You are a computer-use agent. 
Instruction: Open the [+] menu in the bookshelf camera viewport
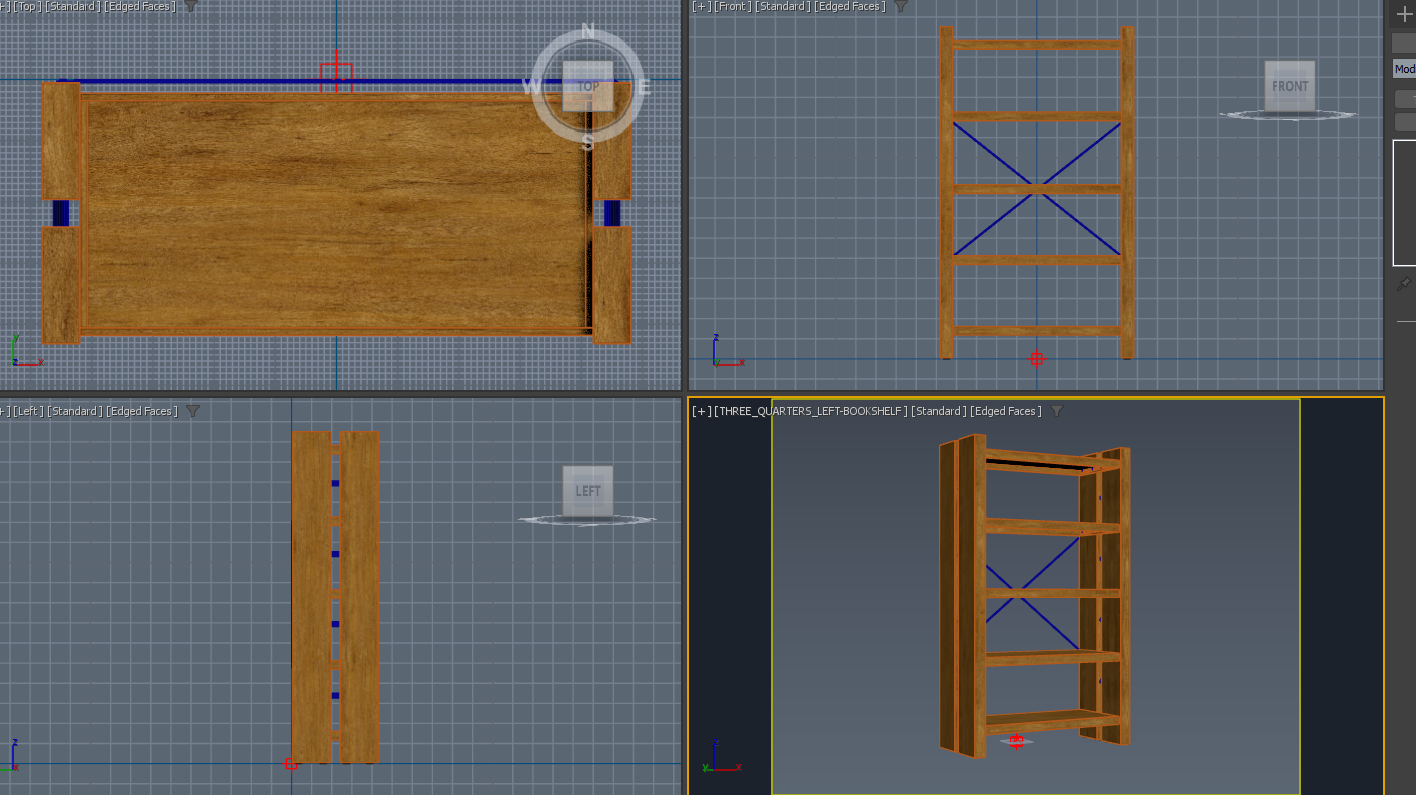pos(702,411)
